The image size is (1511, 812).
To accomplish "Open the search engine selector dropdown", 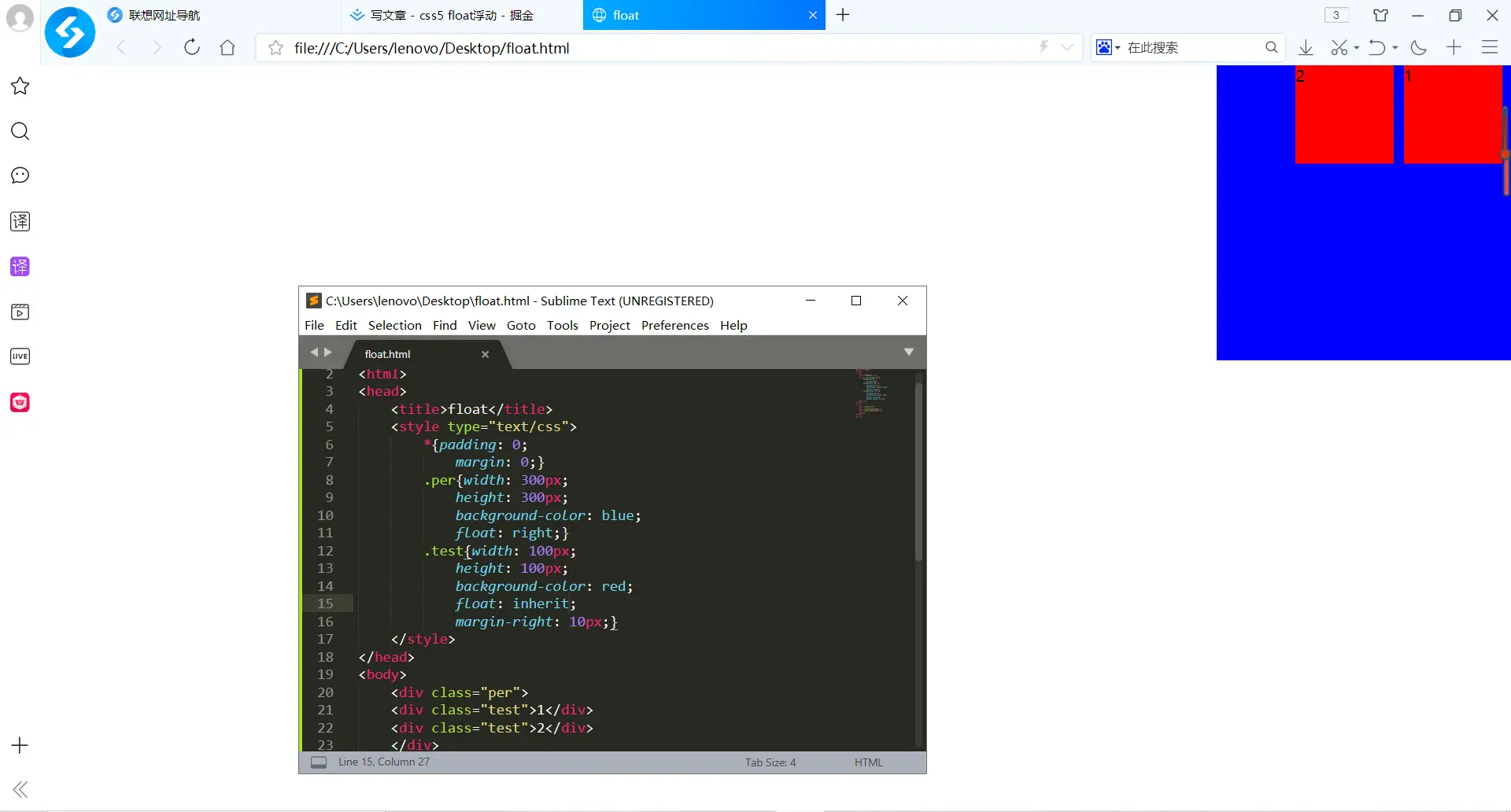I will [x=1108, y=47].
